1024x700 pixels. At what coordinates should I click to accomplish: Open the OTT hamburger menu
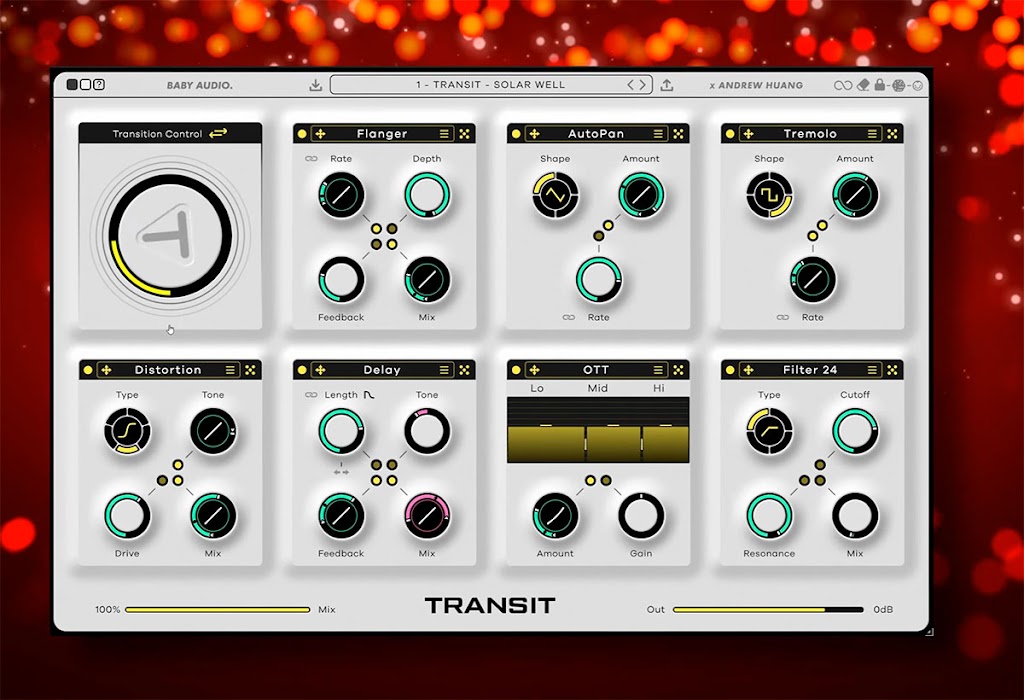[658, 370]
